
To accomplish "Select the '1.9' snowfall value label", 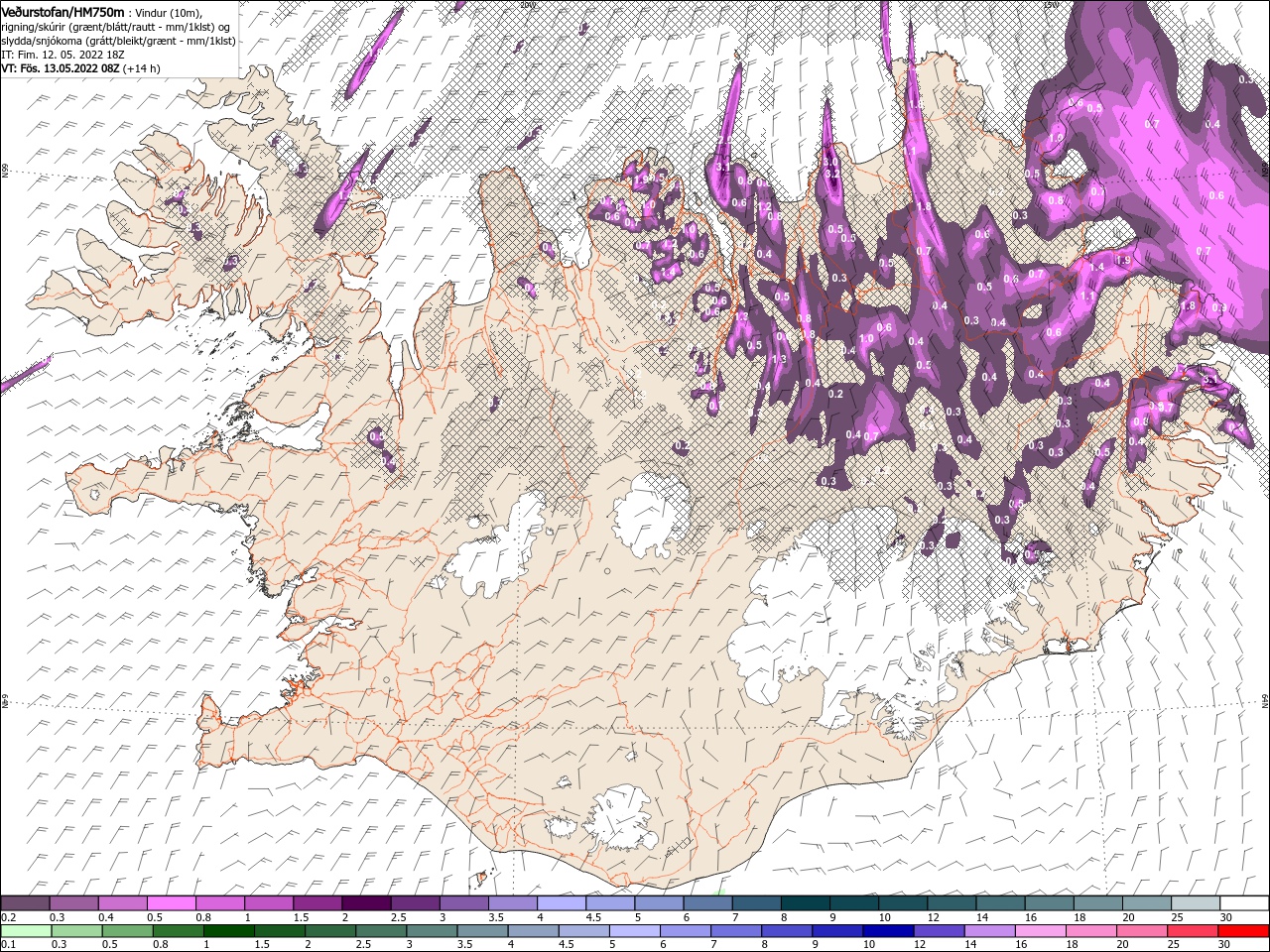I will pyautogui.click(x=1123, y=261).
